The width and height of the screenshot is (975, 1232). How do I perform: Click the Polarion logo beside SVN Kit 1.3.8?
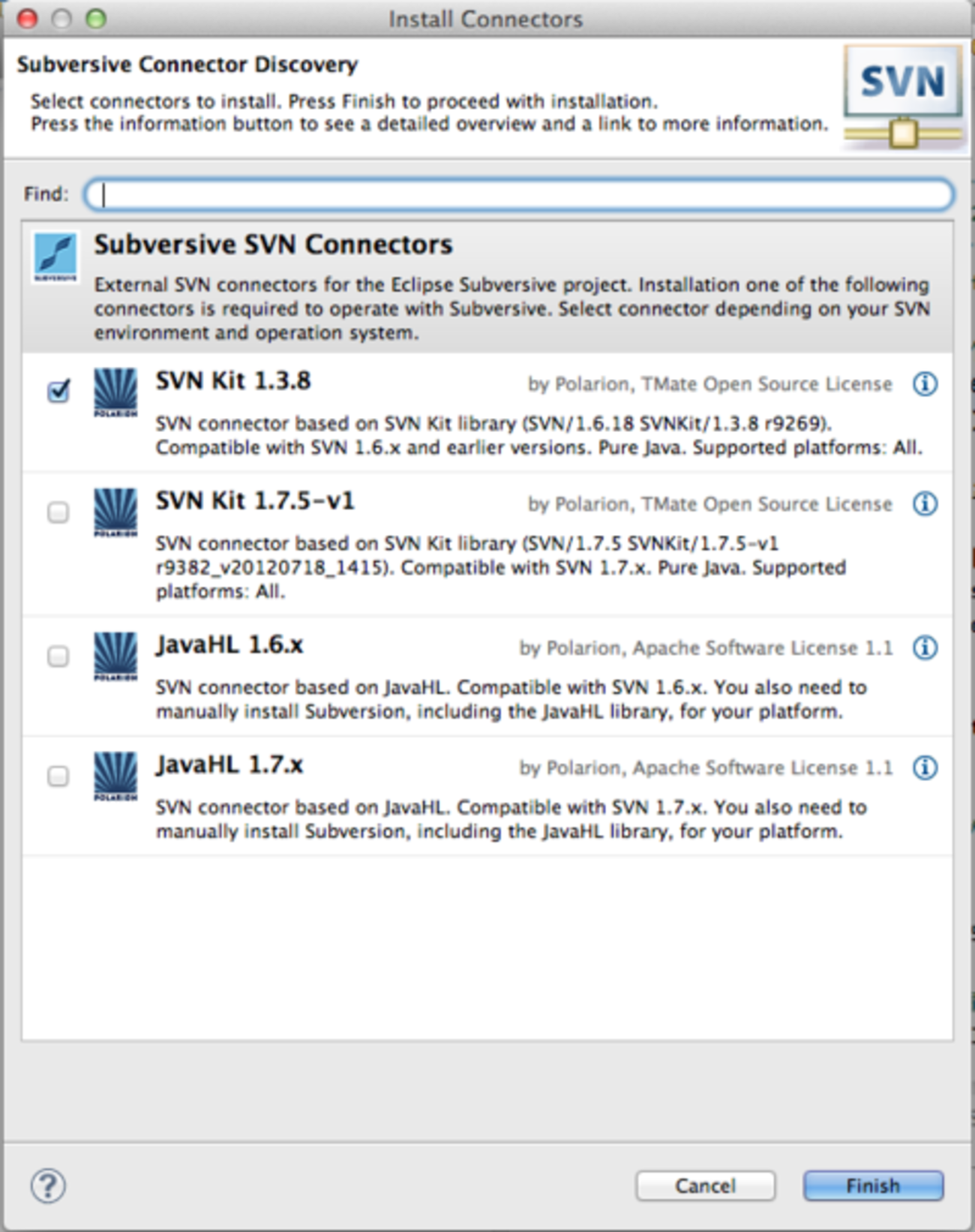click(x=115, y=392)
